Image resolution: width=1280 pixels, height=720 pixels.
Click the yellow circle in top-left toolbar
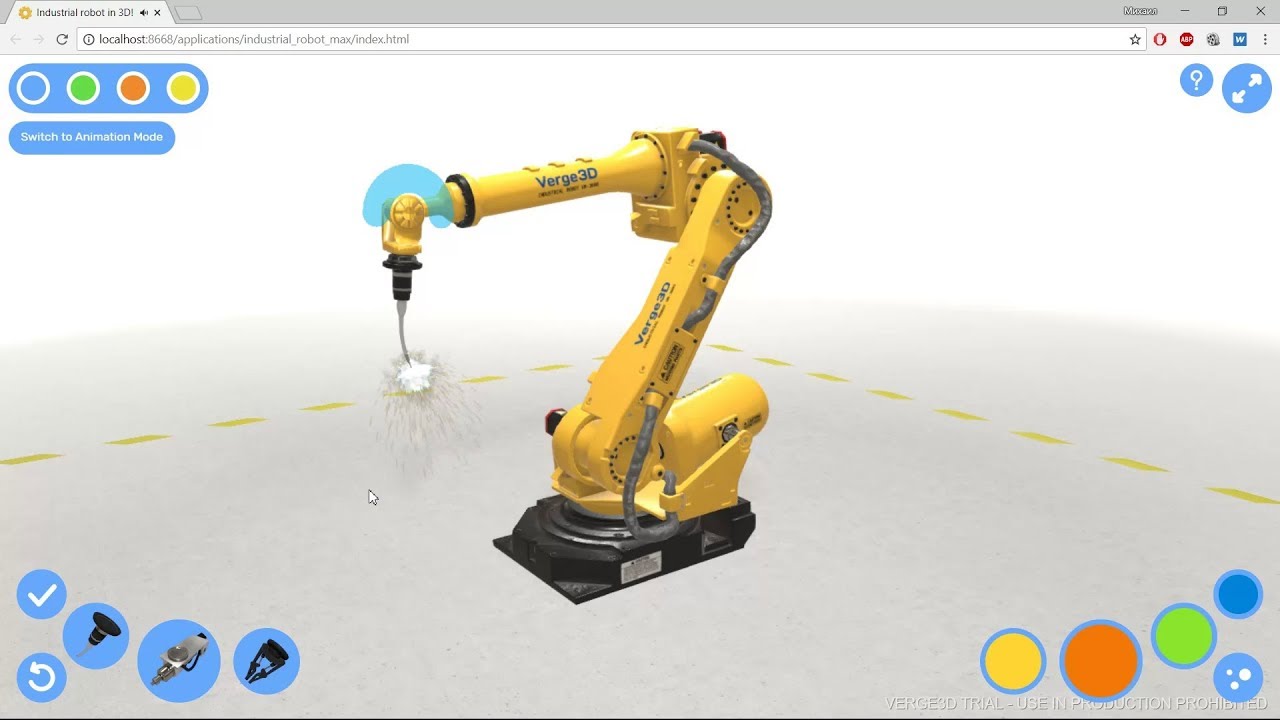click(183, 88)
